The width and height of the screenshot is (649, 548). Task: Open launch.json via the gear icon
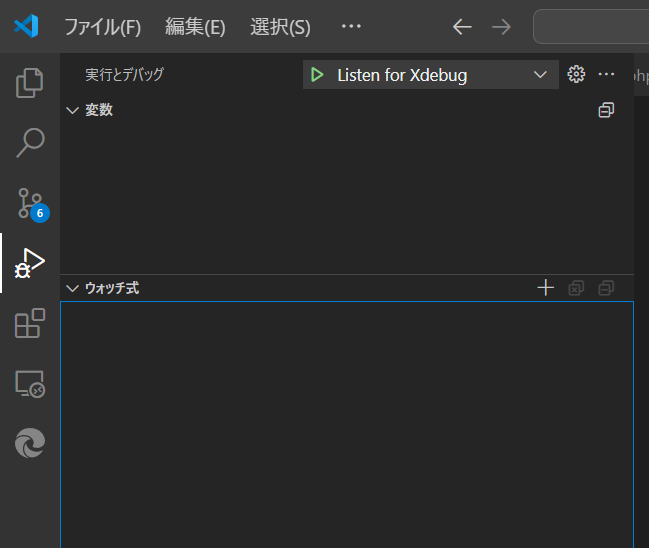tap(576, 75)
